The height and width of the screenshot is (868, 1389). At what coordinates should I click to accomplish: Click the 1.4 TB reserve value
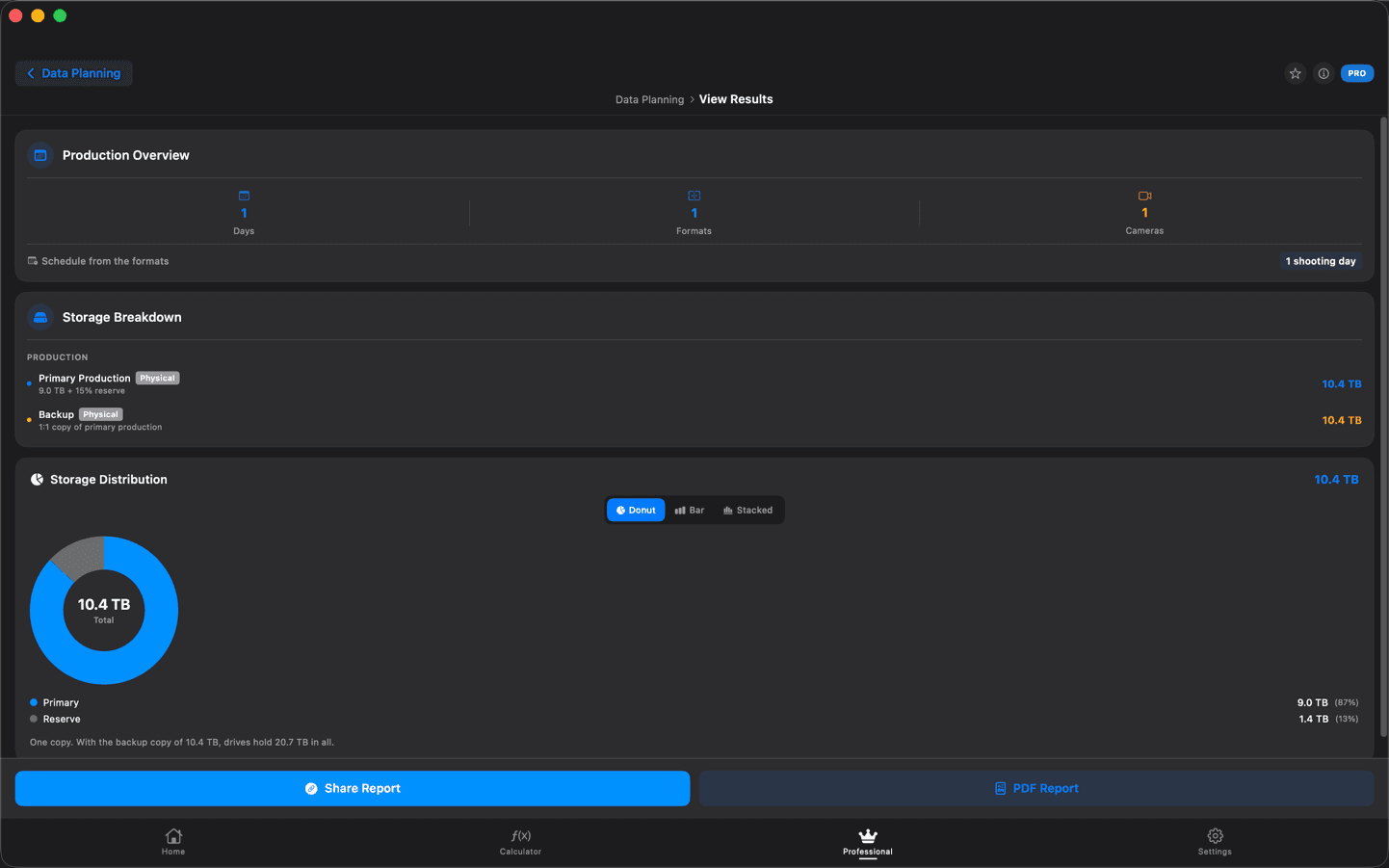[x=1313, y=720]
